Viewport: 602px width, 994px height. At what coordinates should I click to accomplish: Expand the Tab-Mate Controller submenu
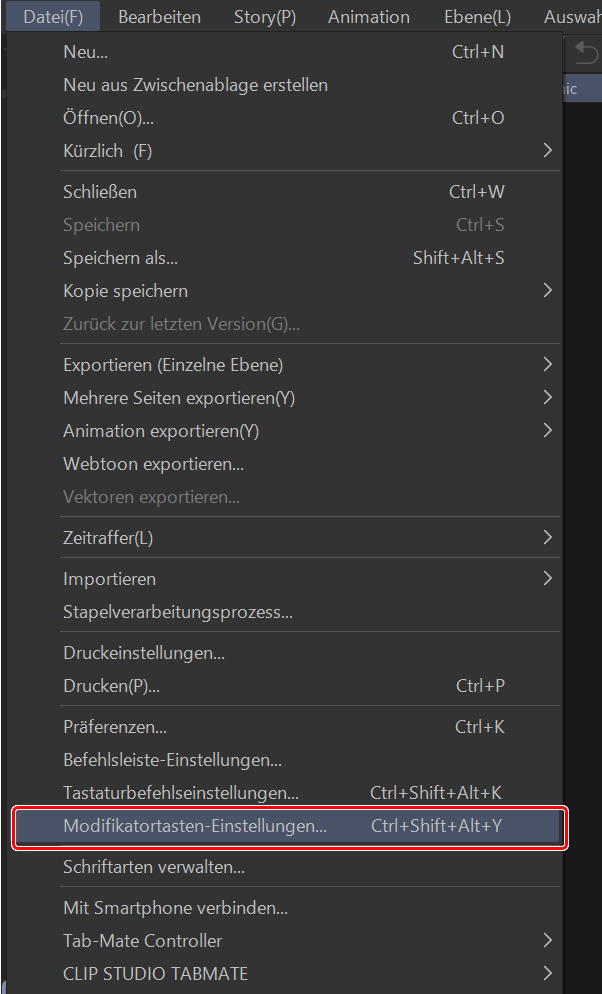tap(547, 940)
